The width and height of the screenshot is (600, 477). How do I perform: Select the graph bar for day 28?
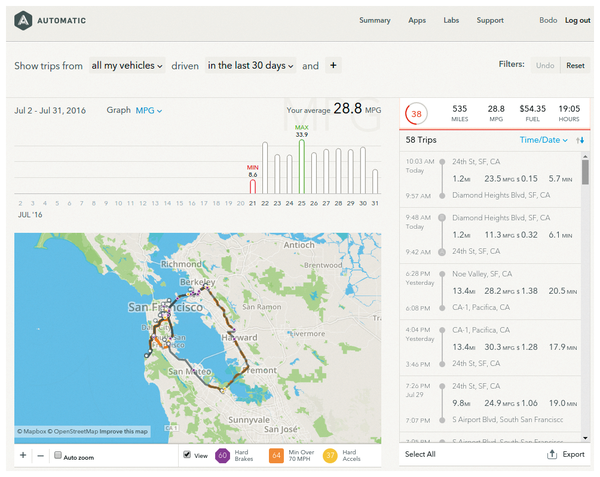pyautogui.click(x=338, y=171)
